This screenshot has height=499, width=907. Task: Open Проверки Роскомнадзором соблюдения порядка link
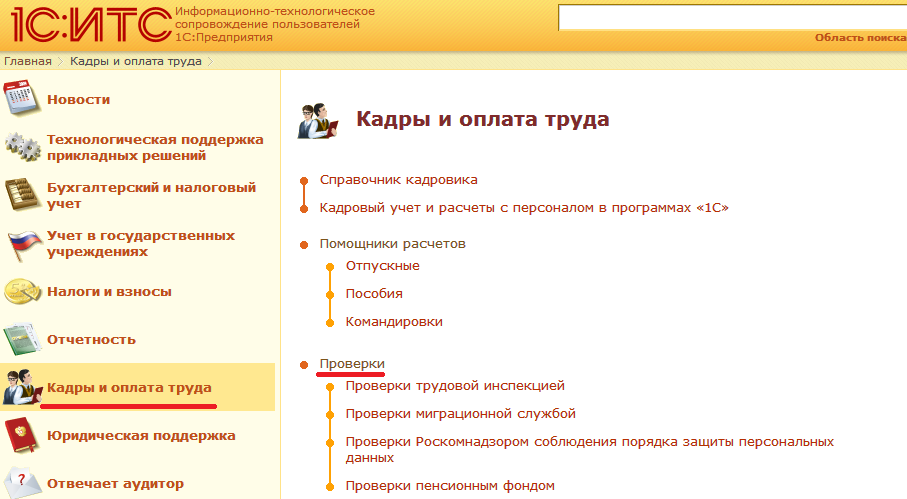[x=589, y=450]
